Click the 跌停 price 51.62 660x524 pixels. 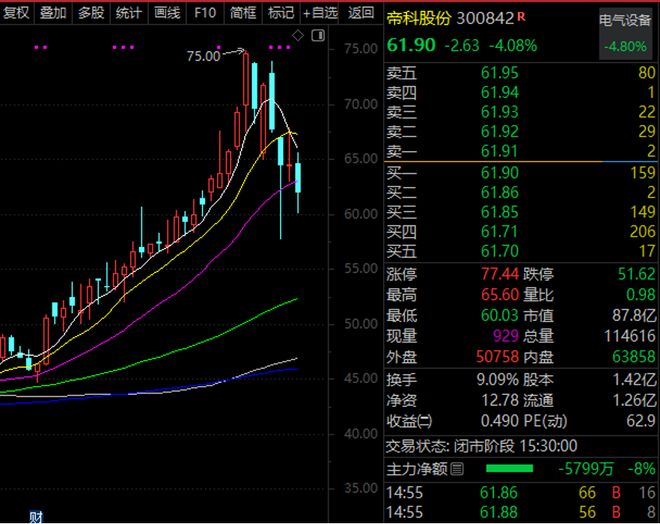636,274
